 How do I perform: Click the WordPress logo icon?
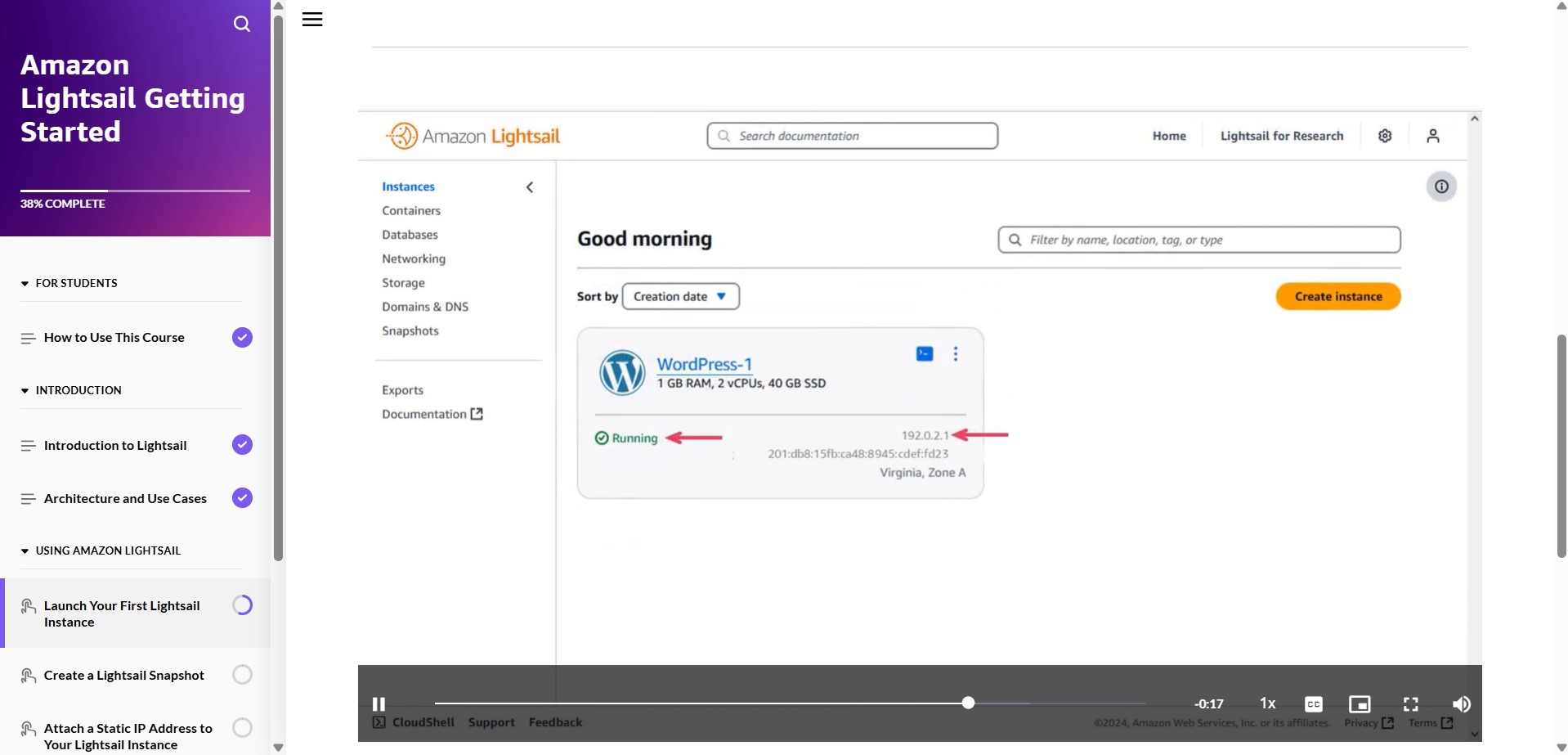(622, 373)
